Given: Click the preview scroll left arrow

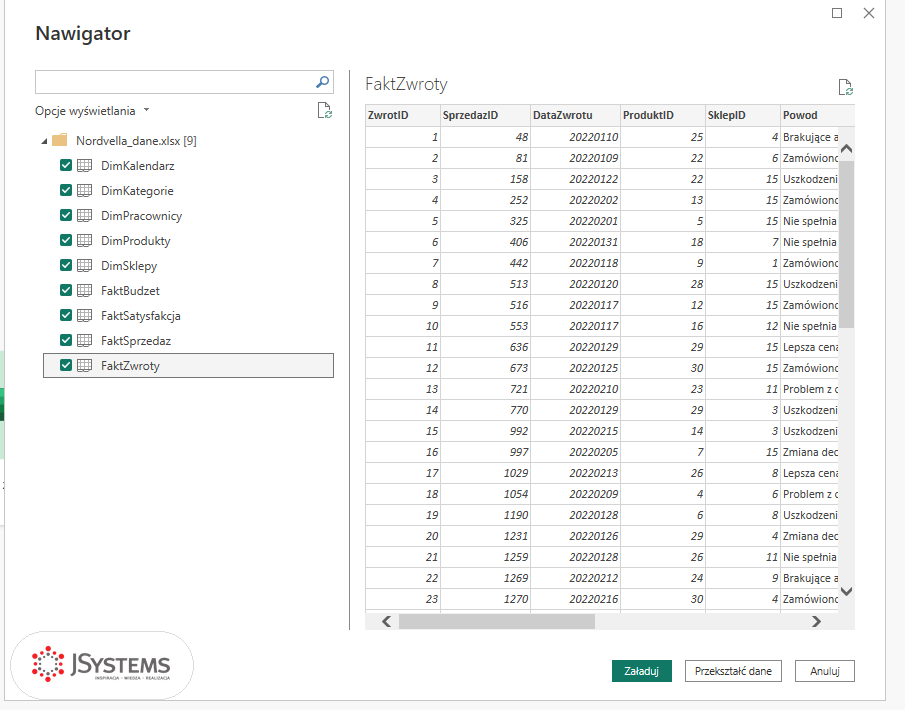Looking at the screenshot, I should (x=387, y=621).
